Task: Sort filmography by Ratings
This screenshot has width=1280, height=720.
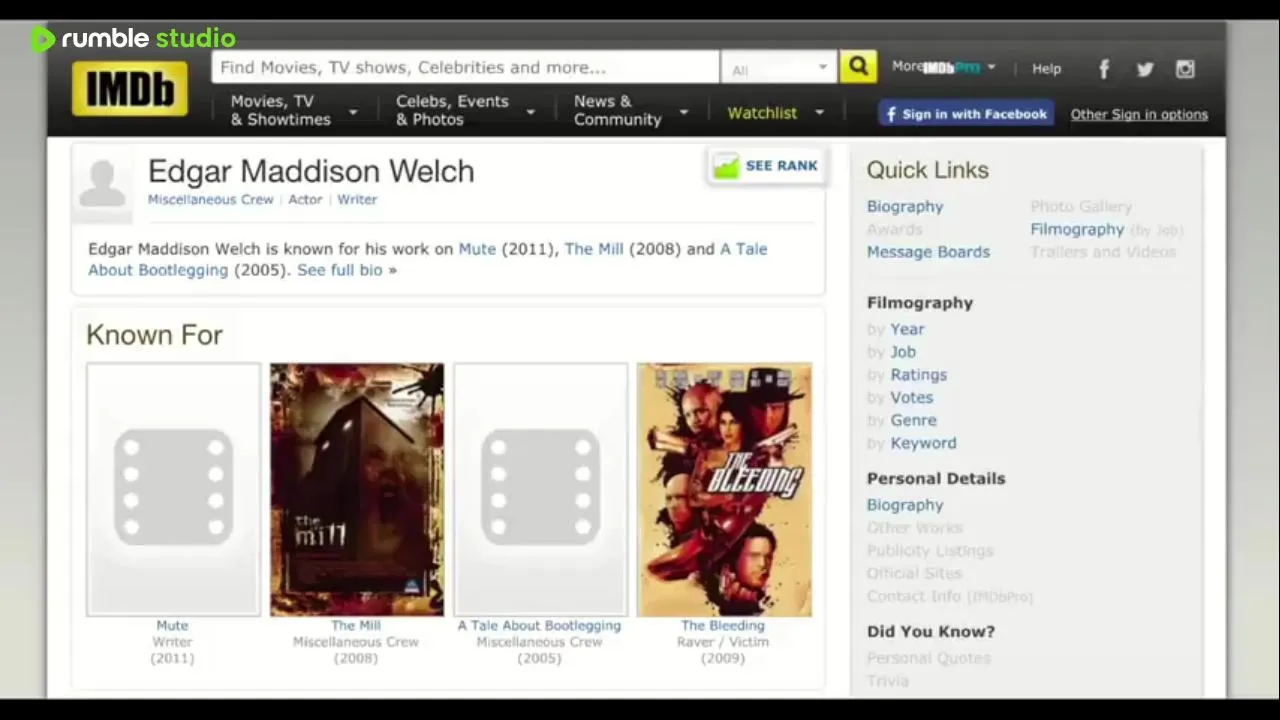Action: [918, 375]
